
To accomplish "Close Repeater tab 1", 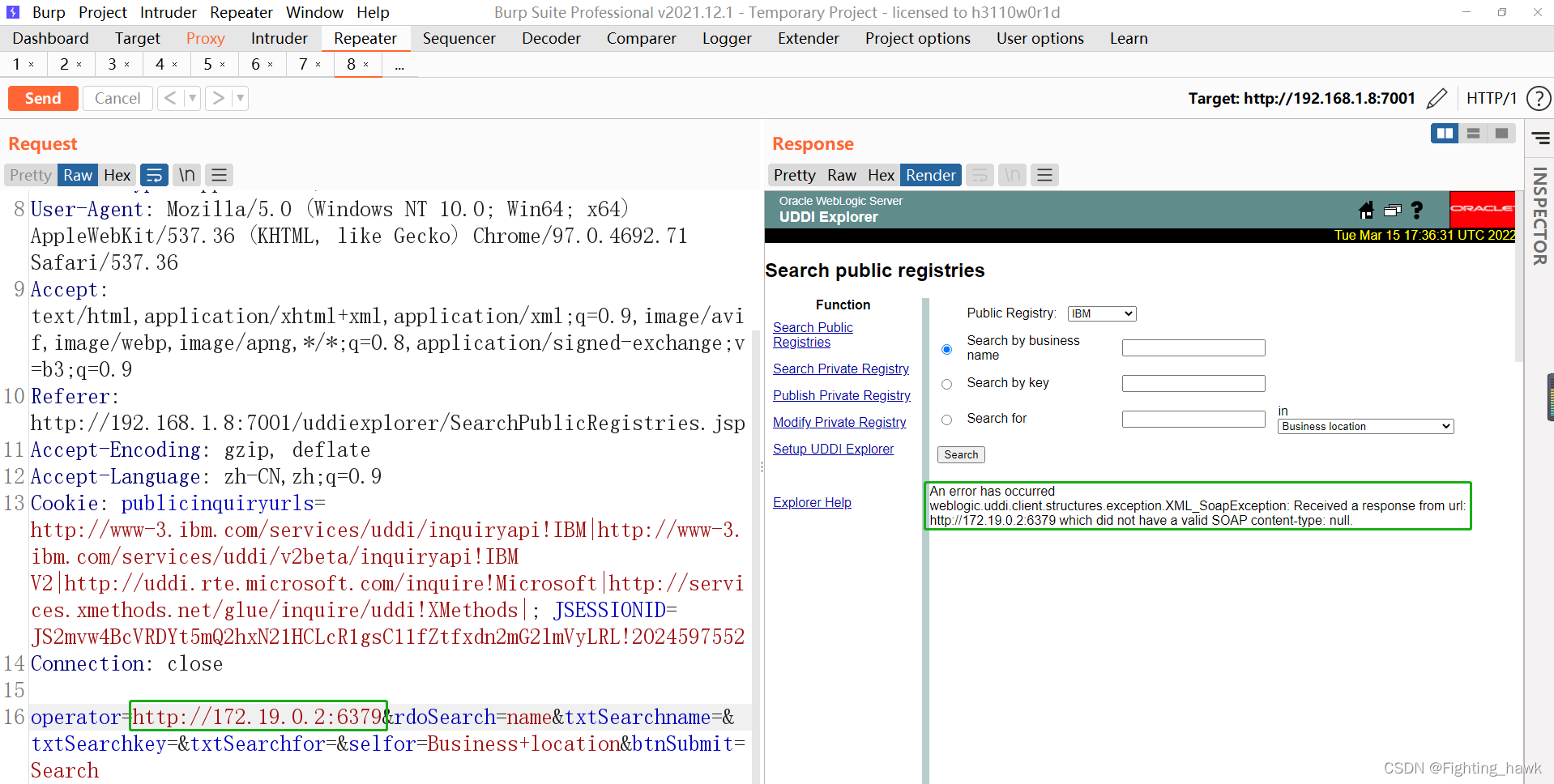I will (x=32, y=65).
